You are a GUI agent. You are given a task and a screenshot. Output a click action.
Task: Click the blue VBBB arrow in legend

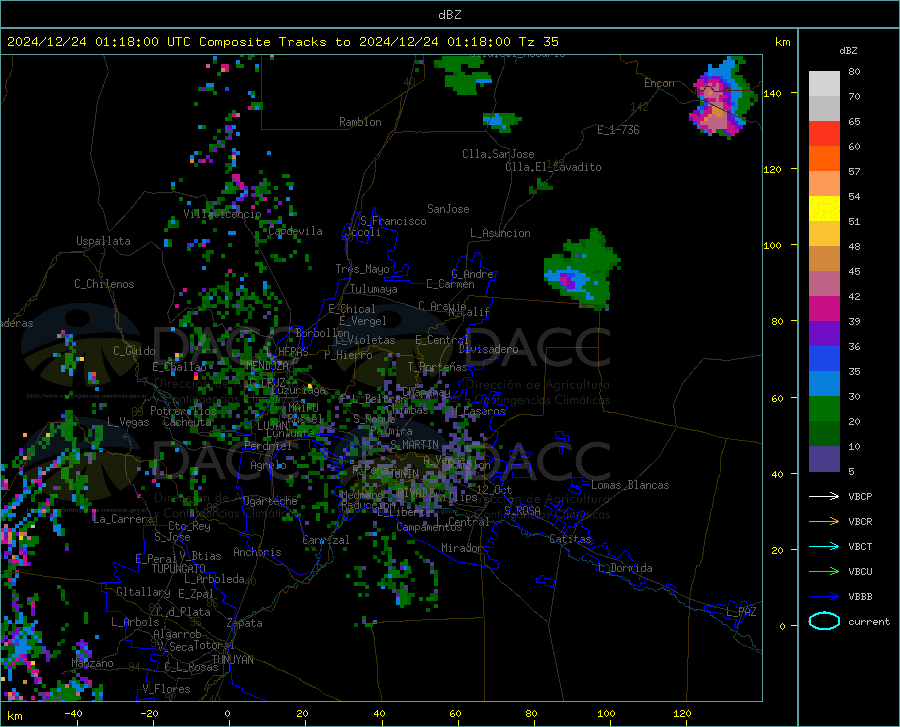(x=824, y=596)
